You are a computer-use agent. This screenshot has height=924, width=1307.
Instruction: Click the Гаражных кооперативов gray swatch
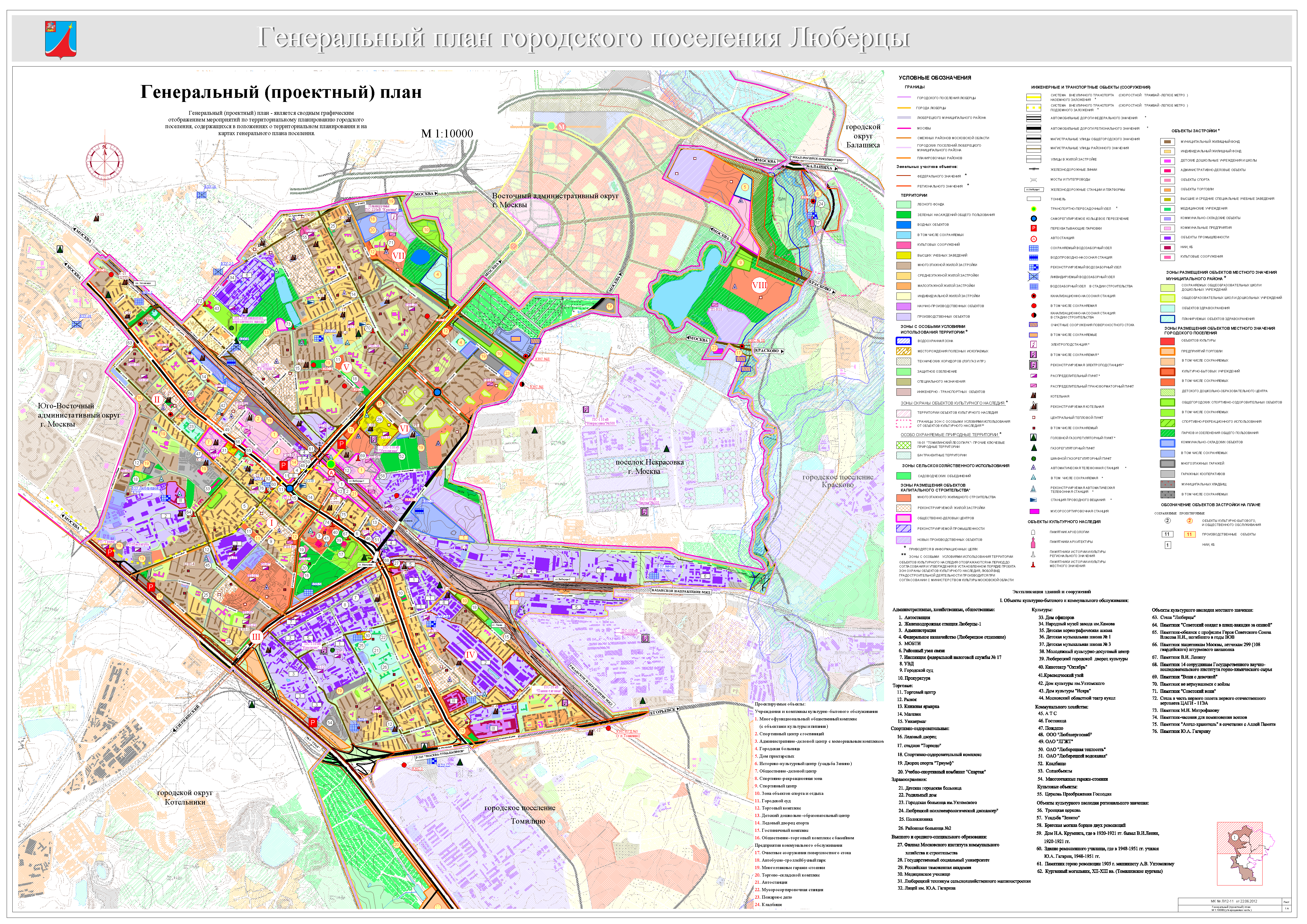[x=1167, y=474]
